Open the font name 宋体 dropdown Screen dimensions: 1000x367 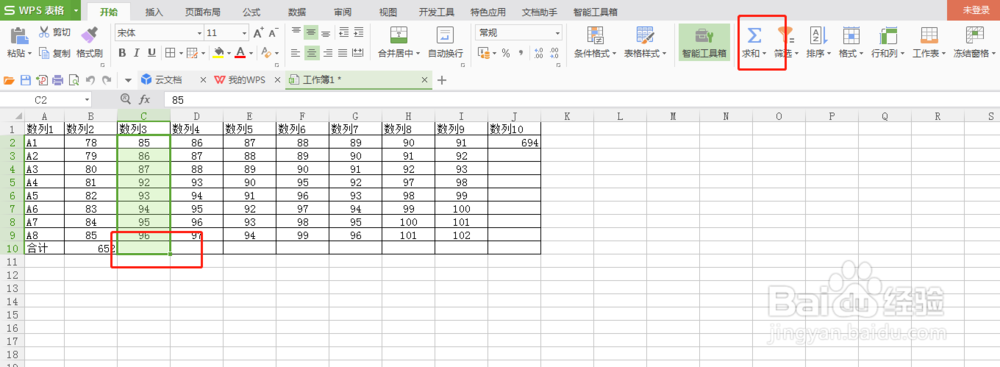coord(200,33)
